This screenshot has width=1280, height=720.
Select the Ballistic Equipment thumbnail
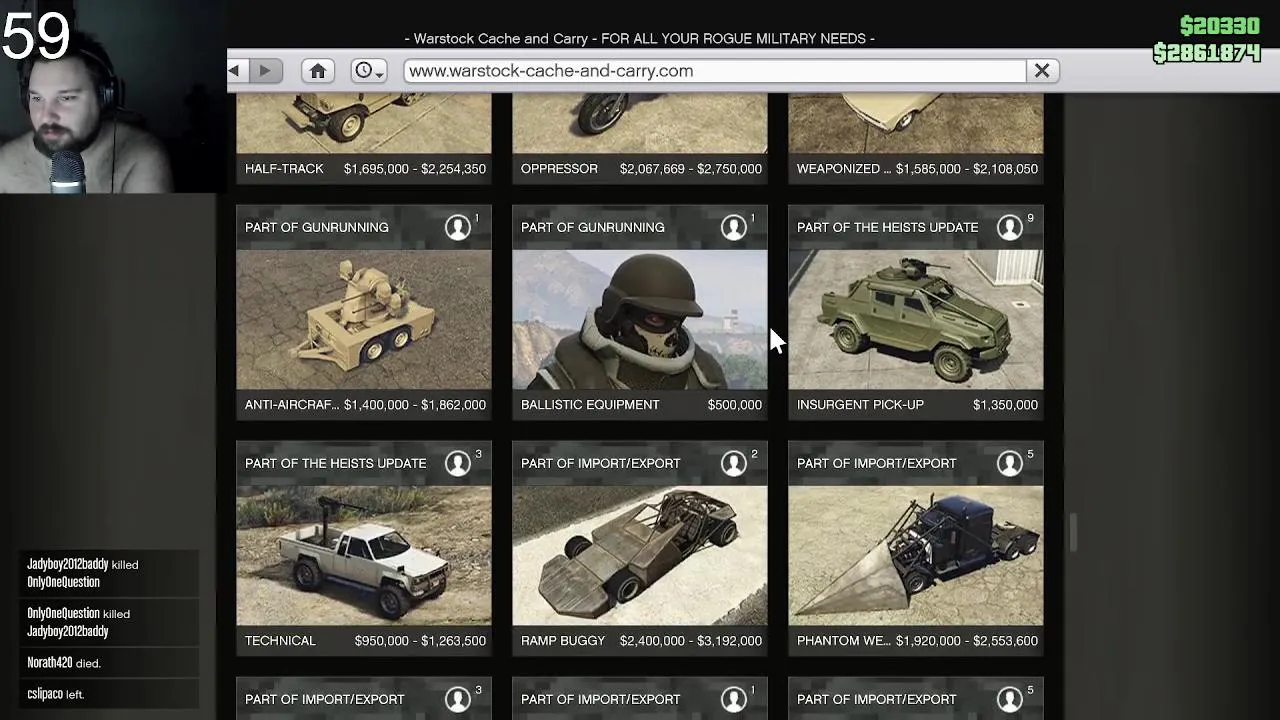coord(640,319)
